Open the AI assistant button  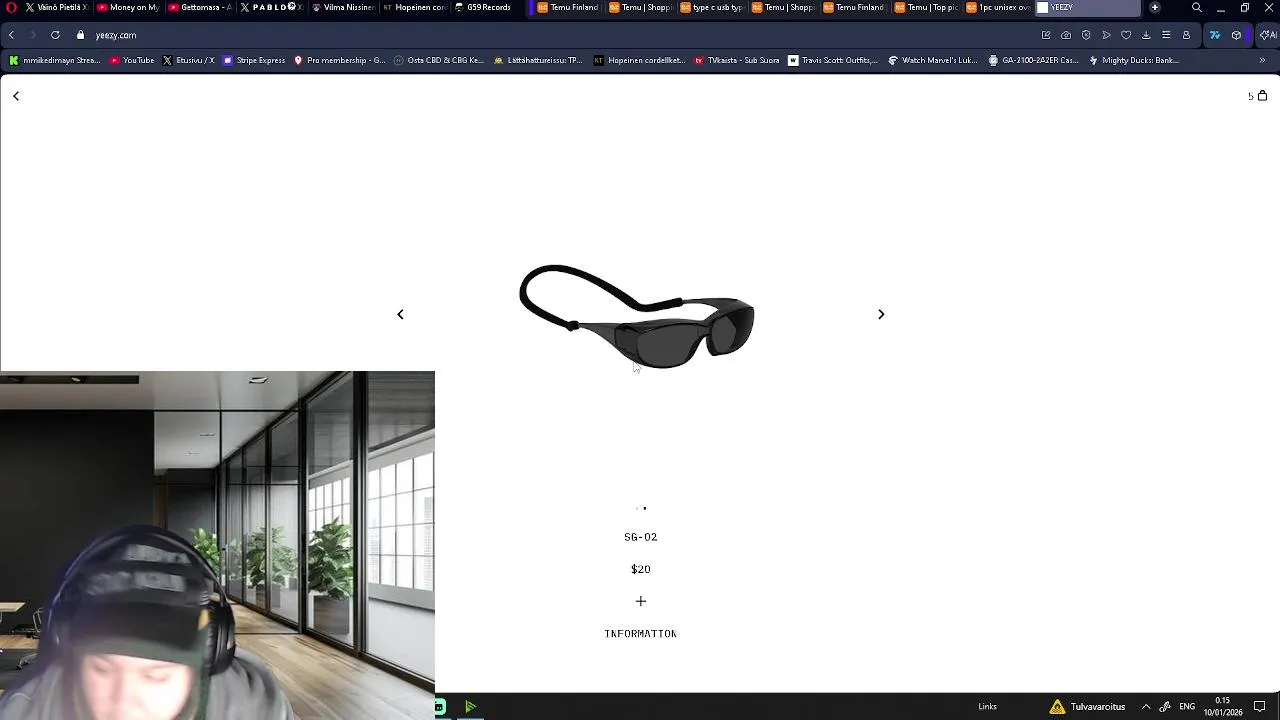coord(1268,35)
